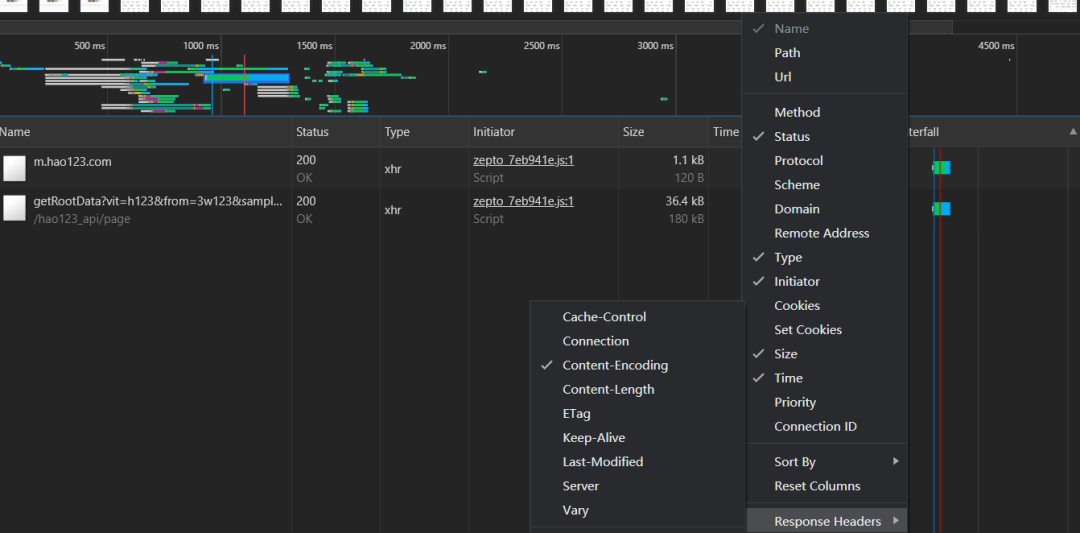Uncheck the Size column option
The width and height of the screenshot is (1080, 533).
(825, 353)
